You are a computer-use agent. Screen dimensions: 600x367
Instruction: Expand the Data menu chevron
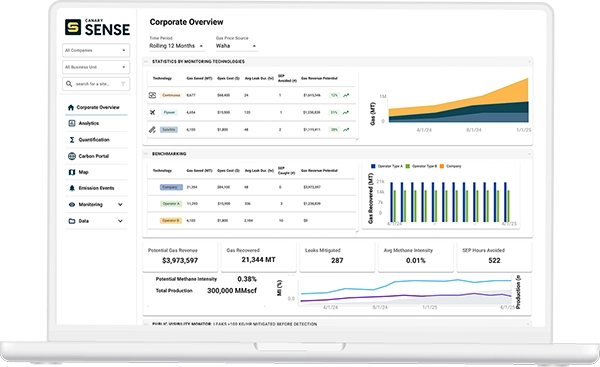(x=120, y=221)
